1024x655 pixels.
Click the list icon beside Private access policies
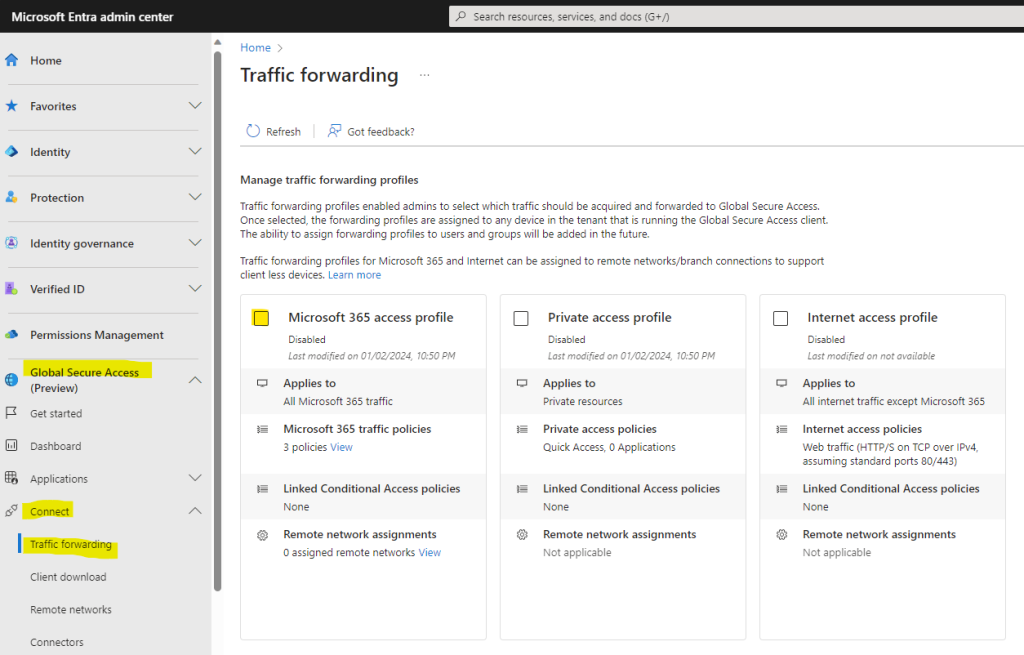(522, 429)
